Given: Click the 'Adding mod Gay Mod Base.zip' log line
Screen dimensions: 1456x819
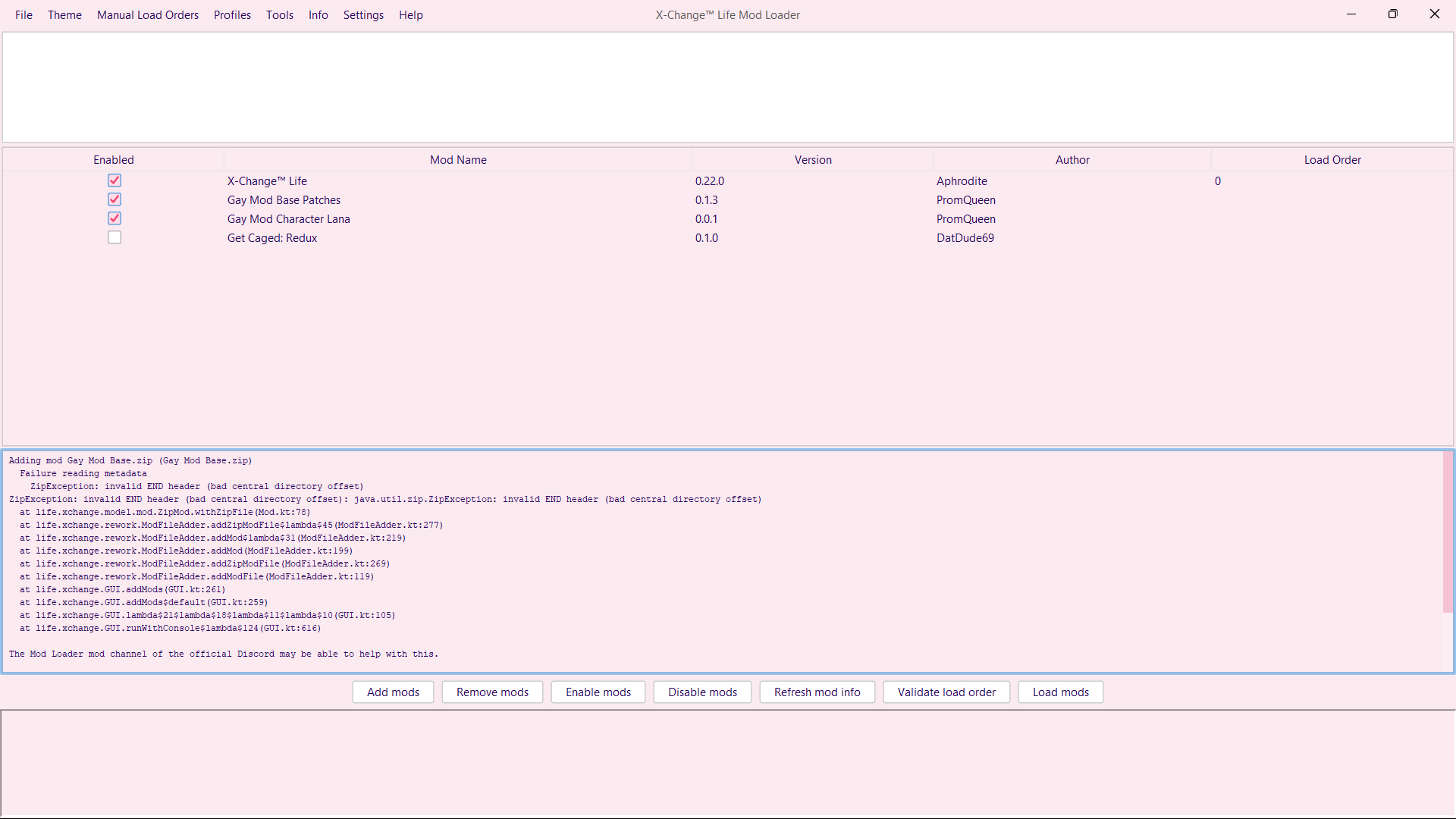Looking at the screenshot, I should coord(130,460).
